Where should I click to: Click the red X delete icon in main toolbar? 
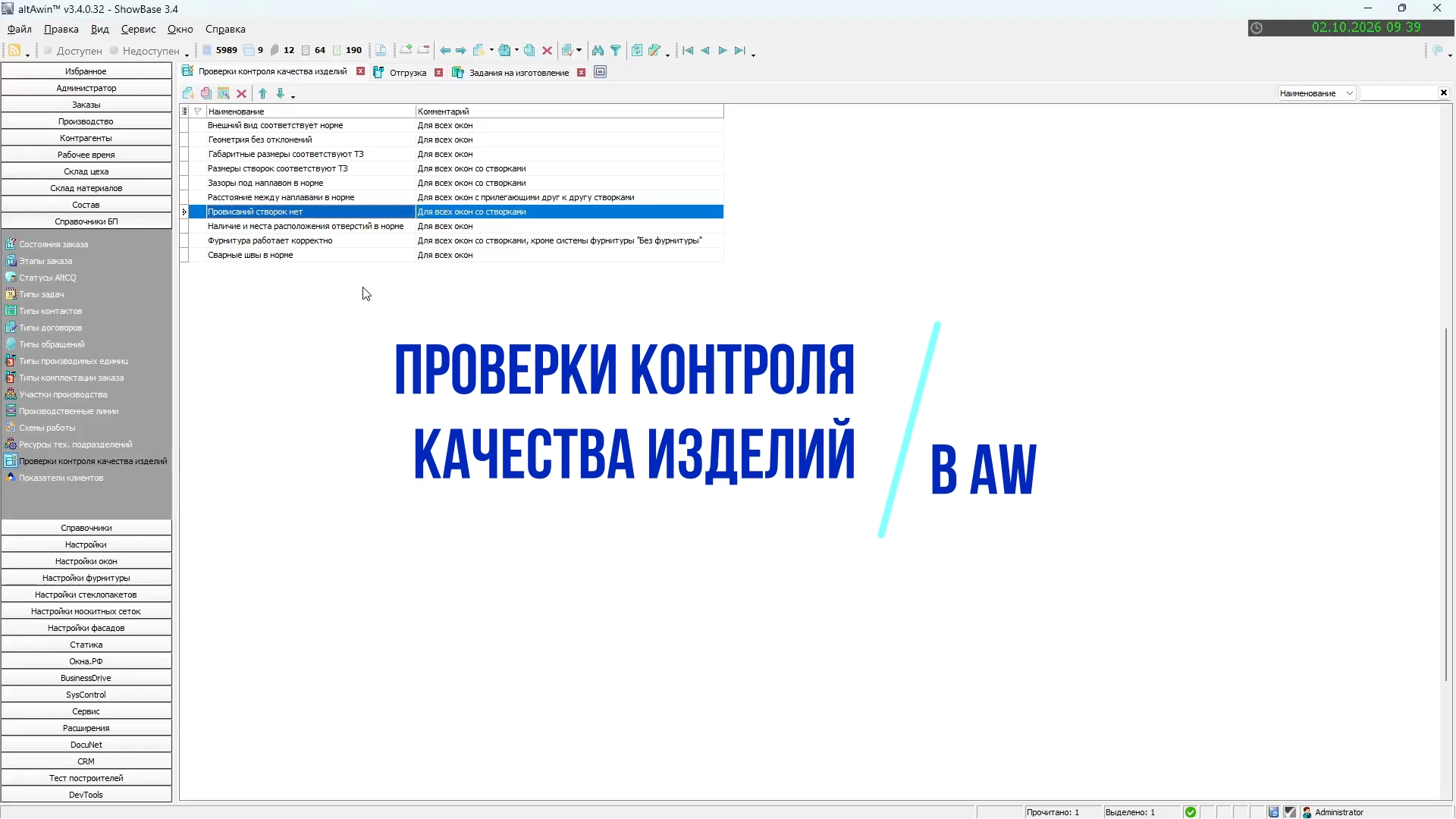(x=547, y=51)
